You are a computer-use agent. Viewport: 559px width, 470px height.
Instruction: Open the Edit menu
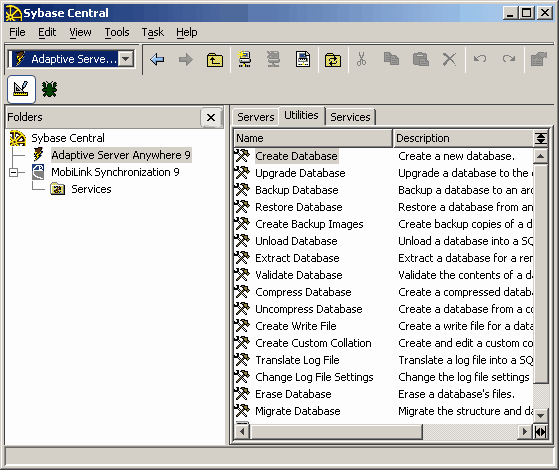tap(47, 32)
